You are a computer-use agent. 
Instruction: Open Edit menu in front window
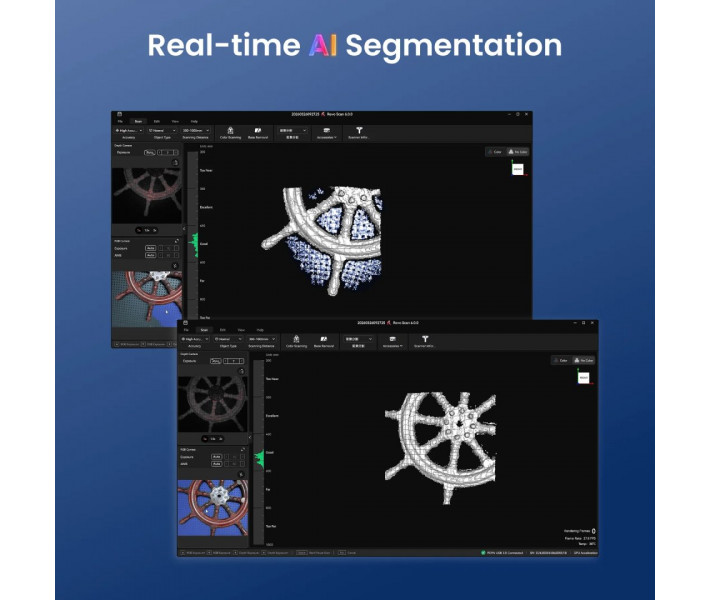222,330
